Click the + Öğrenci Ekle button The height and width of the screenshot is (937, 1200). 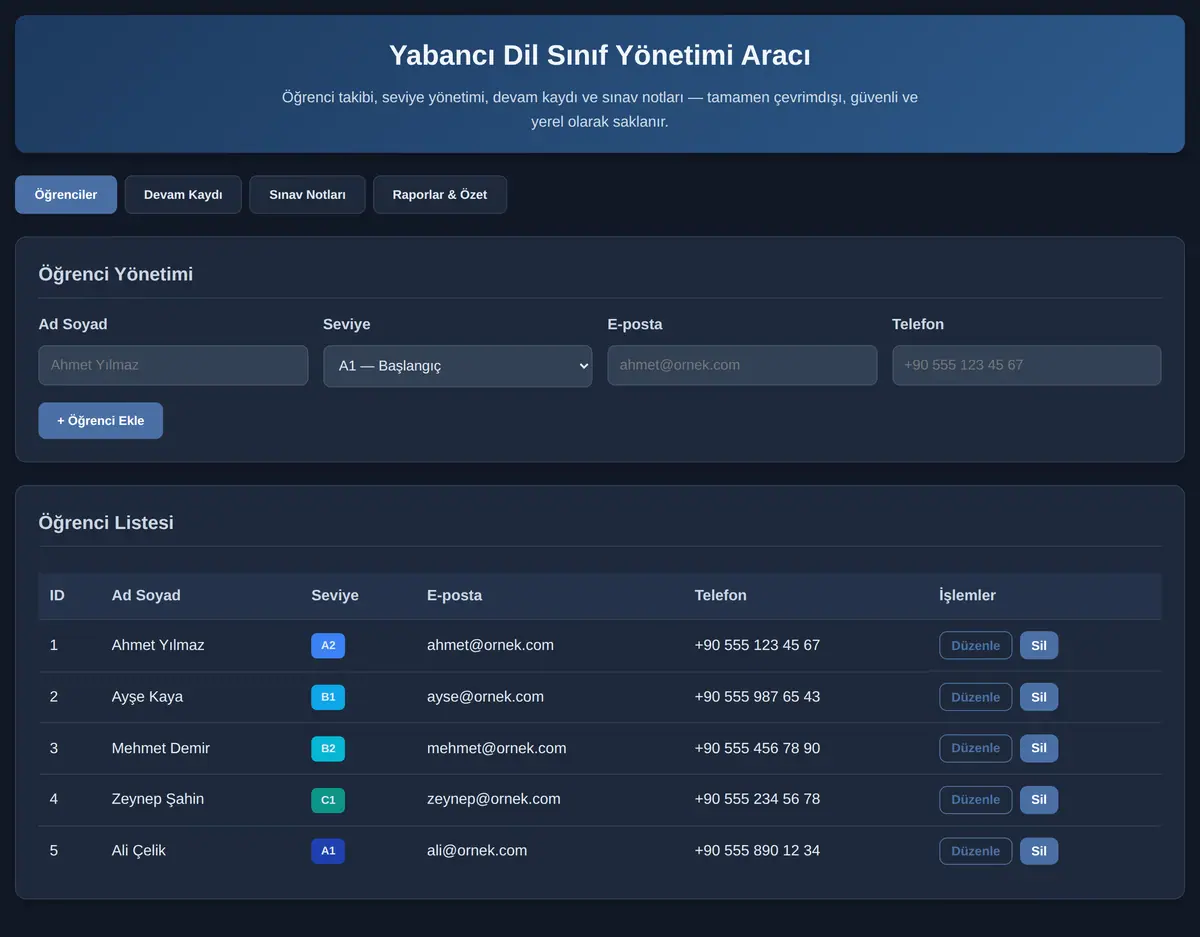coord(100,421)
